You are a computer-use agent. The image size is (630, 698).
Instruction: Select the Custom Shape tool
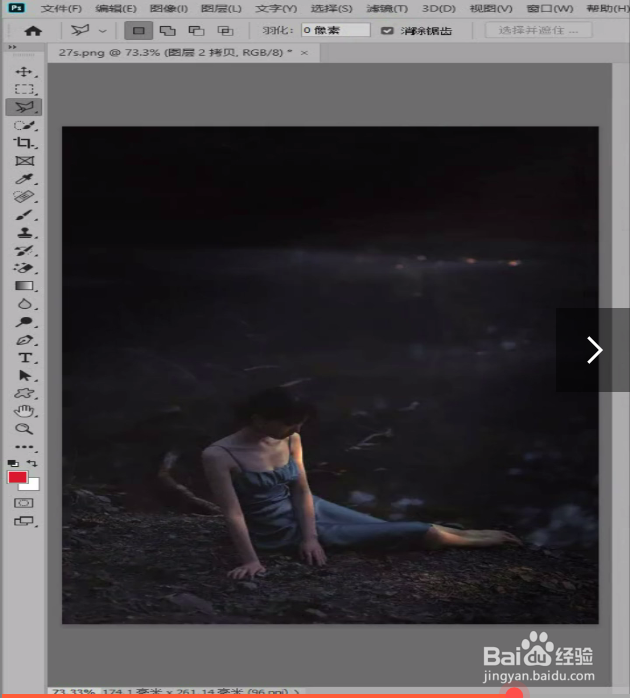24,394
